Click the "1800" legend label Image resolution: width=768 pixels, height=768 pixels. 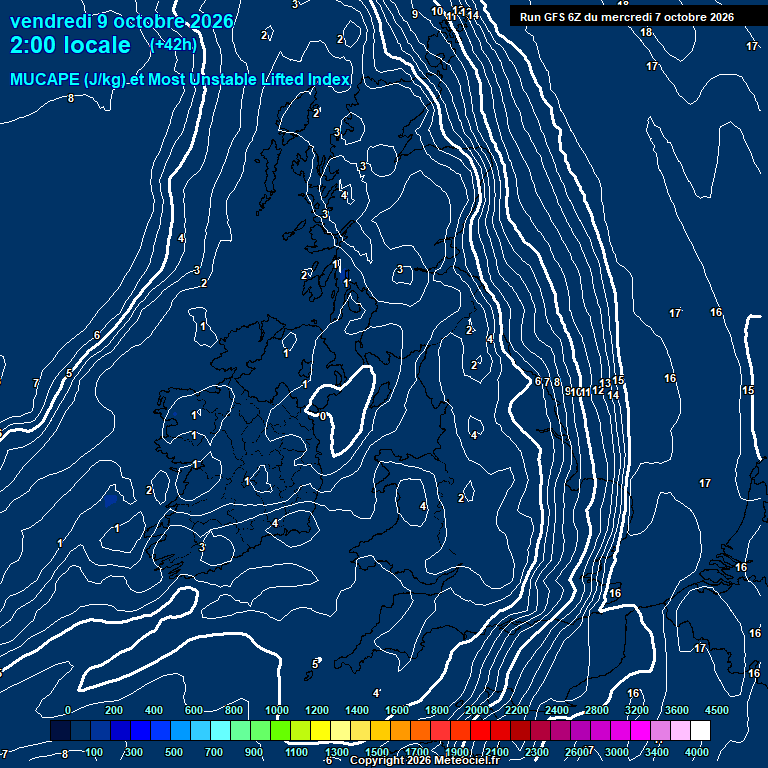pyautogui.click(x=437, y=710)
